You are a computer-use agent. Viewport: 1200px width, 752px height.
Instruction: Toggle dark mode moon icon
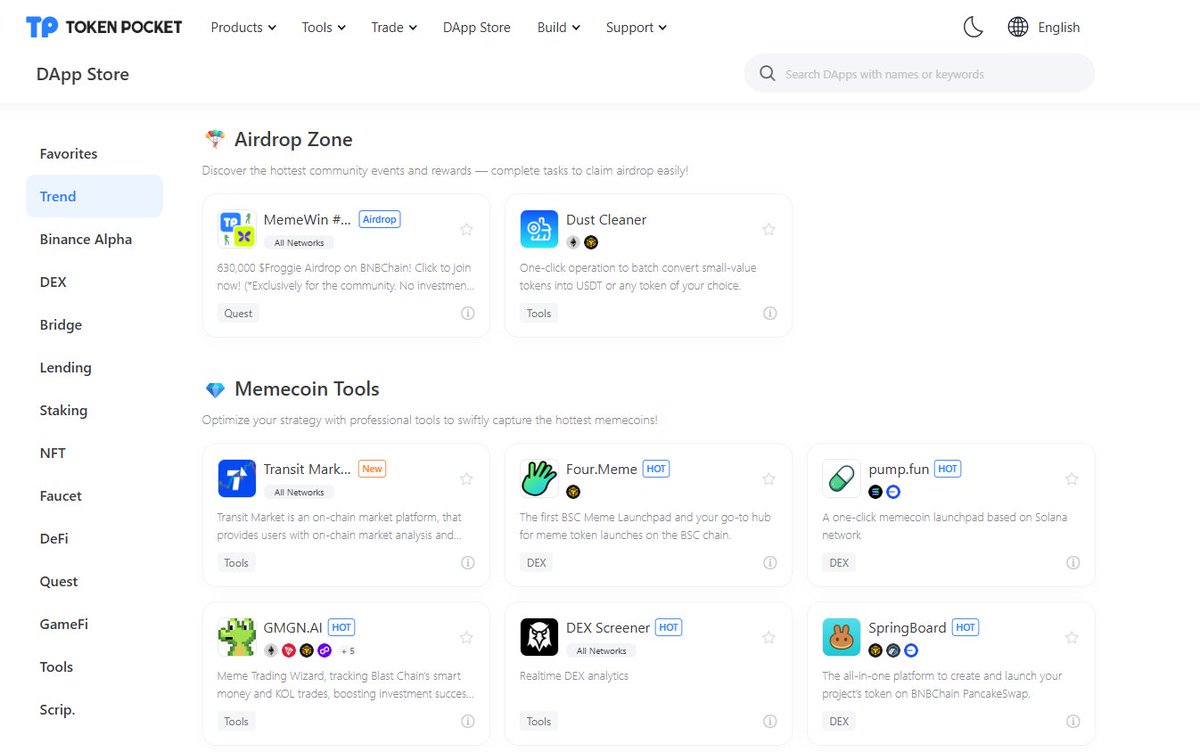[973, 27]
